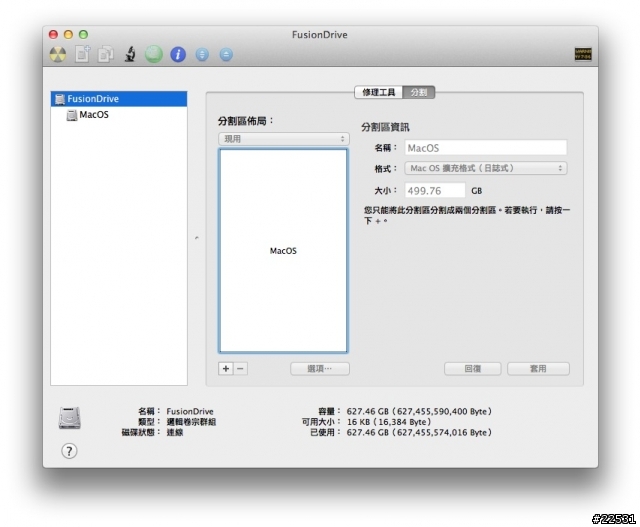Click the 大小 size field
This screenshot has width=640, height=527.
[x=435, y=191]
